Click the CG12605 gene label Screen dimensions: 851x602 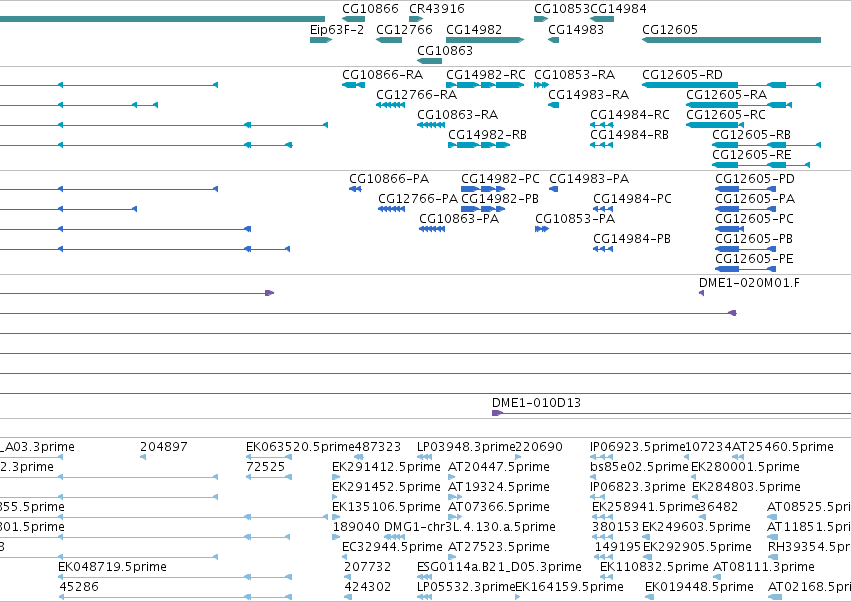[670, 30]
